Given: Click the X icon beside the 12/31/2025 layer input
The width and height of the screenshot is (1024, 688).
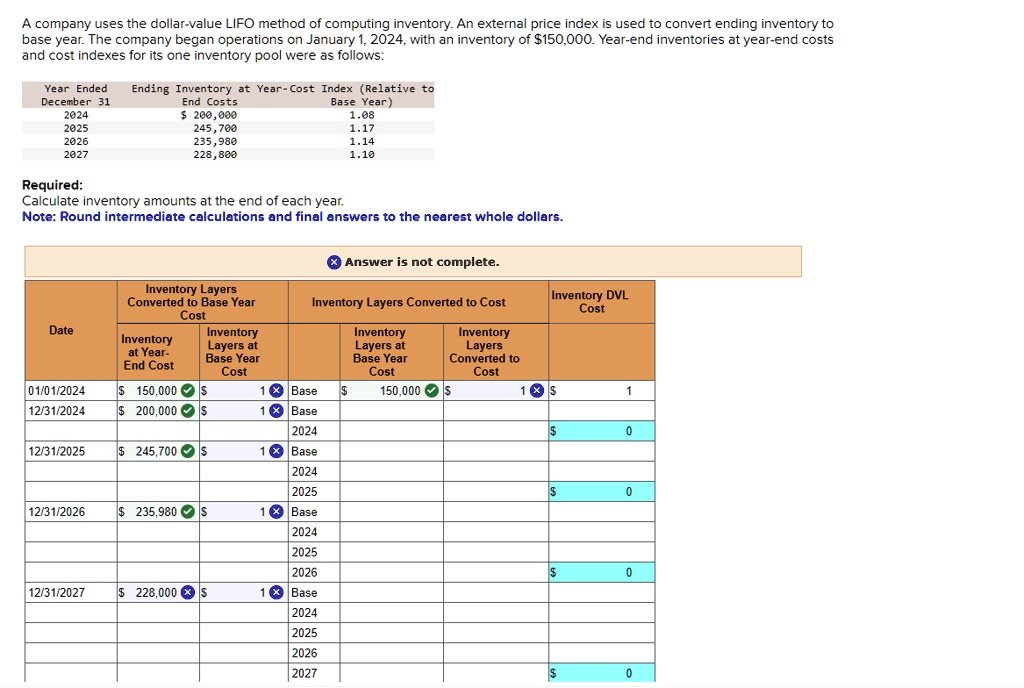Looking at the screenshot, I should (276, 450).
